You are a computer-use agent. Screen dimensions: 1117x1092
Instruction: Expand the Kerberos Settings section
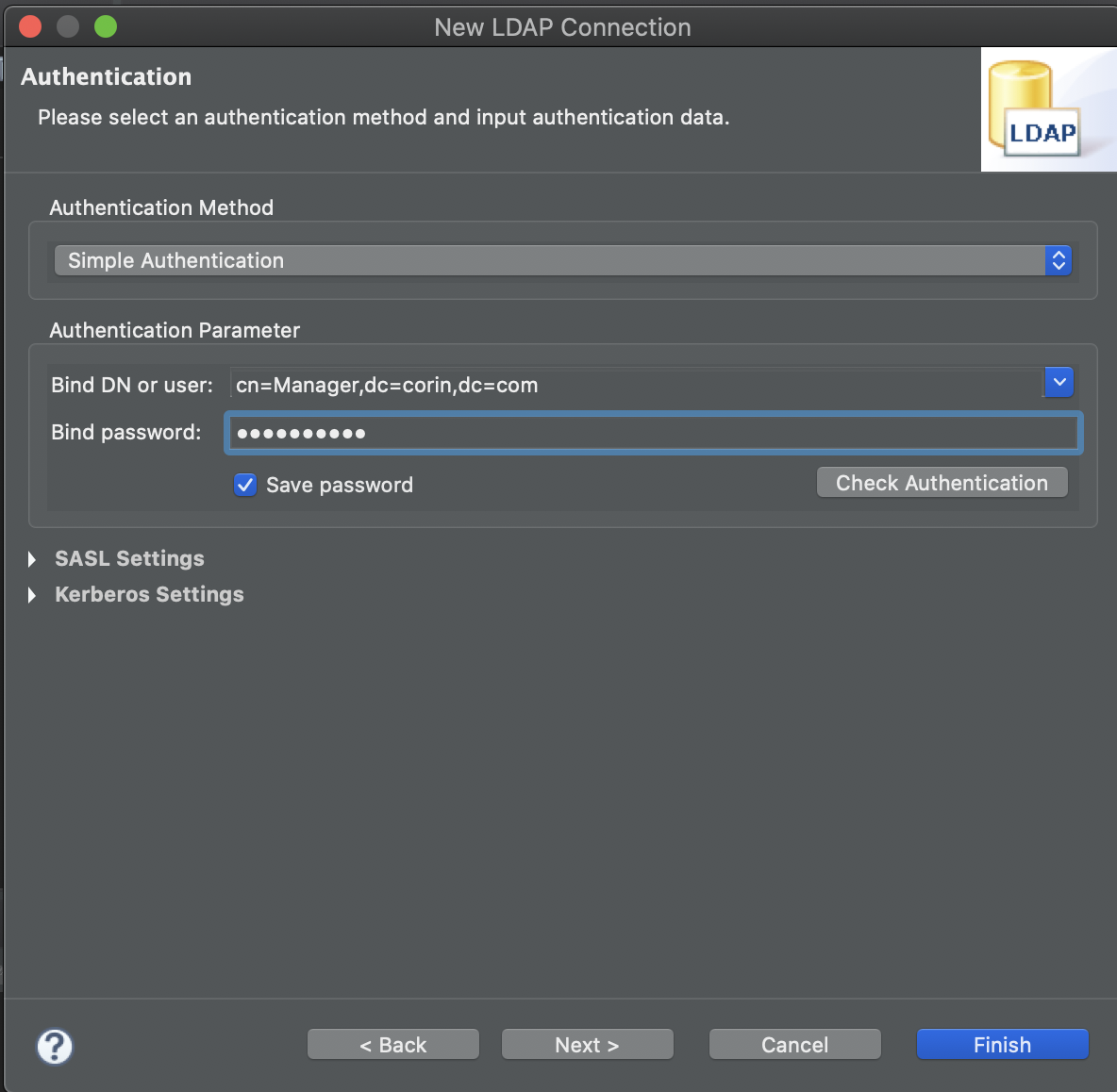[x=32, y=594]
